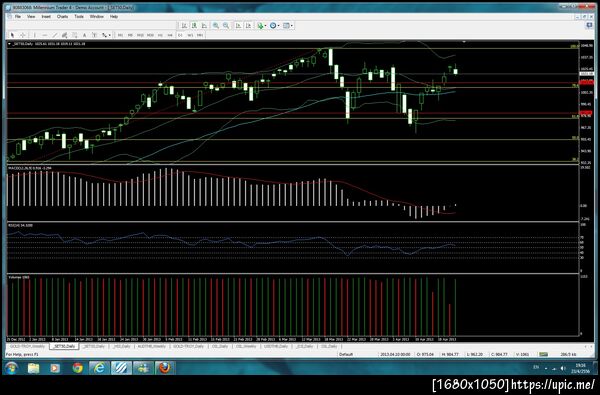The width and height of the screenshot is (600, 395).
Task: Switch to MN monthly timeframe
Action: (x=200, y=35)
